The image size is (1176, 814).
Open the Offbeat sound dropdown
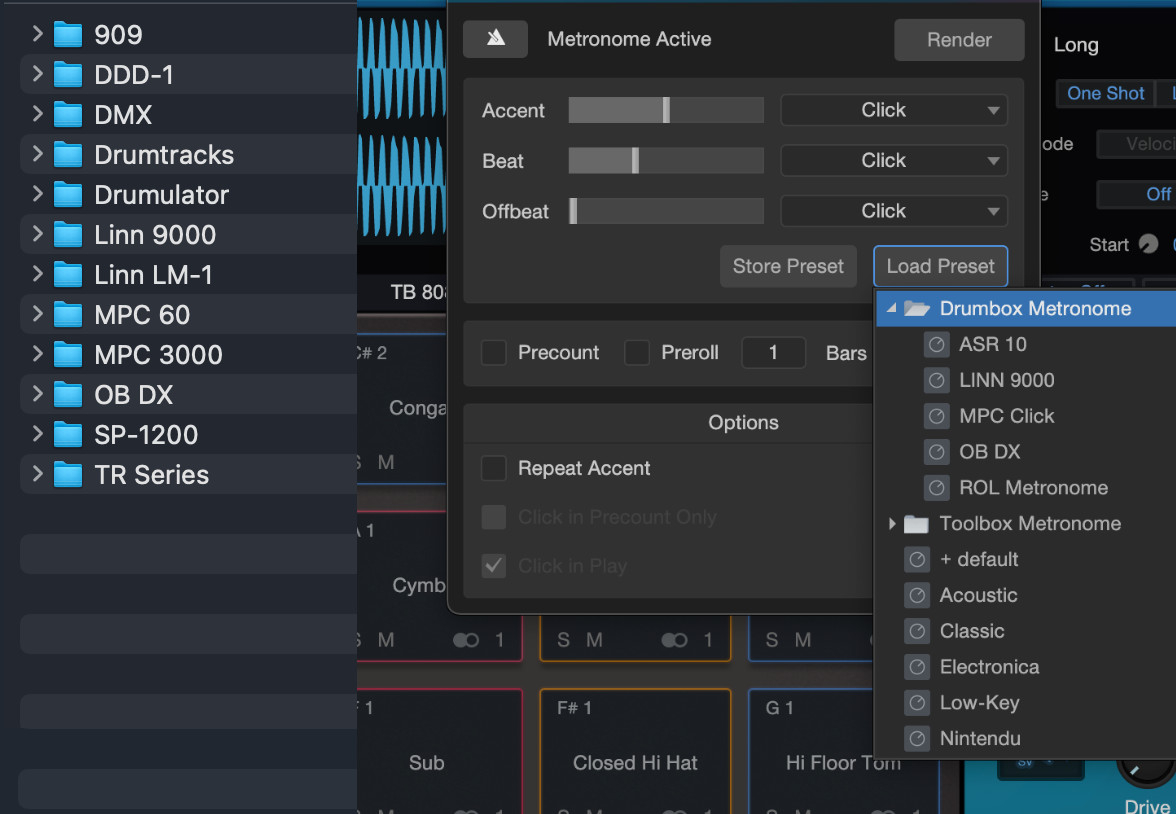[x=894, y=211]
